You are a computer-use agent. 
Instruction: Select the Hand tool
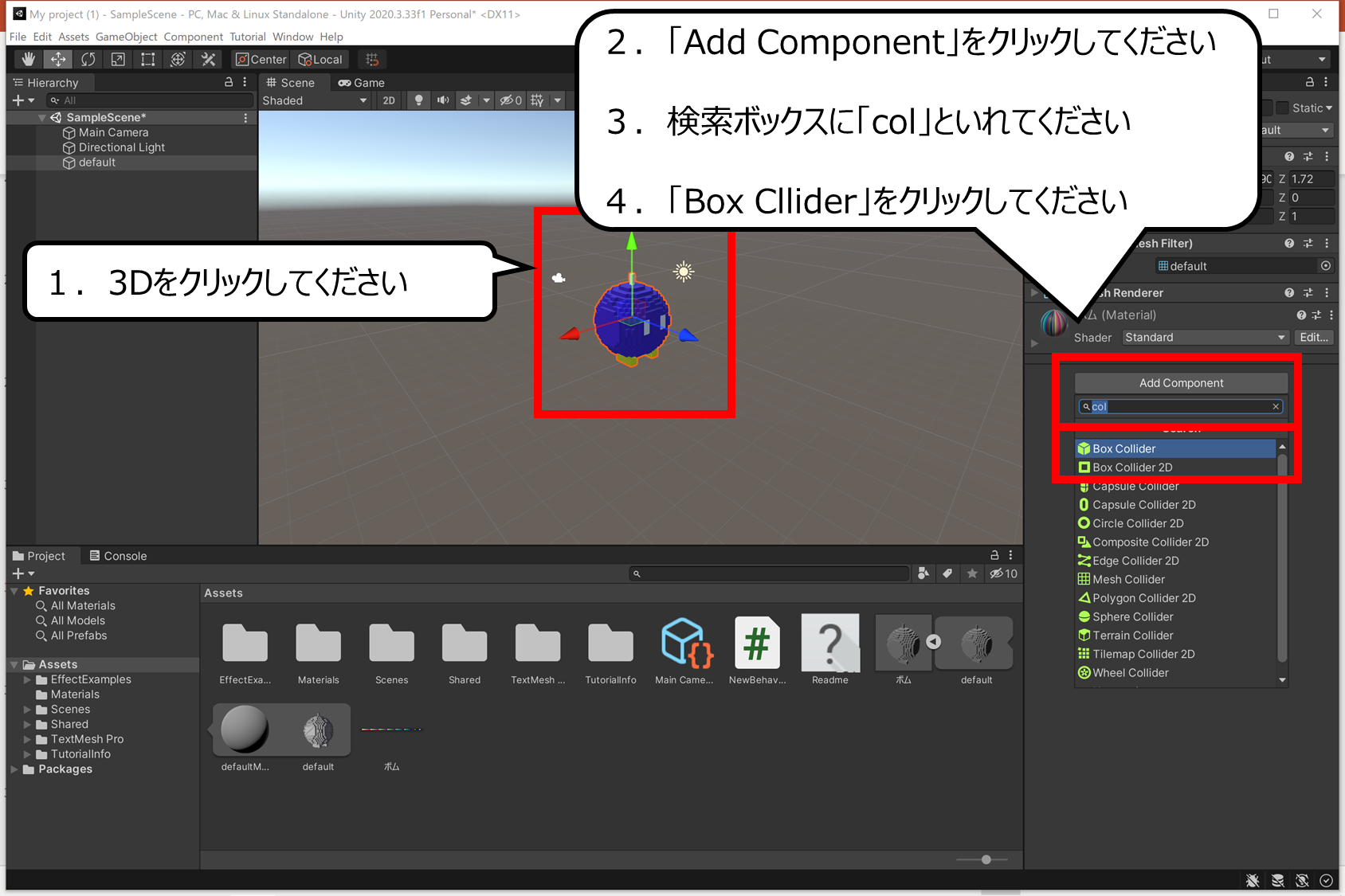click(29, 60)
